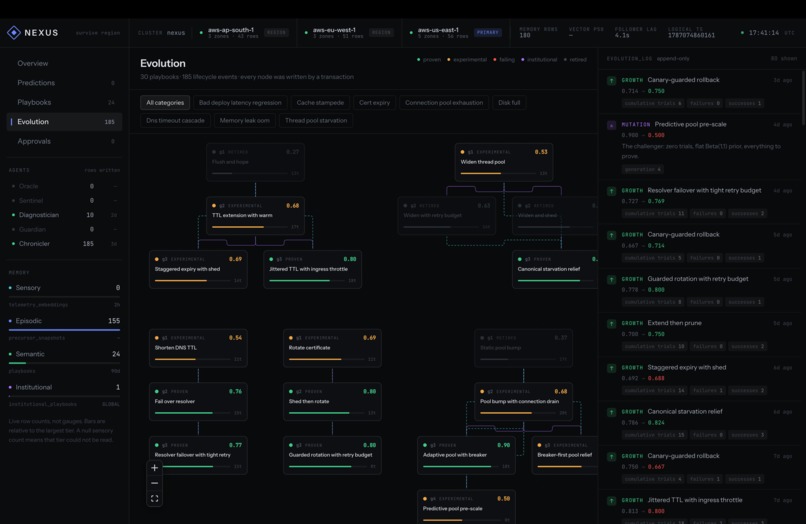Open the Overview page
The width and height of the screenshot is (806, 524).
point(64,63)
